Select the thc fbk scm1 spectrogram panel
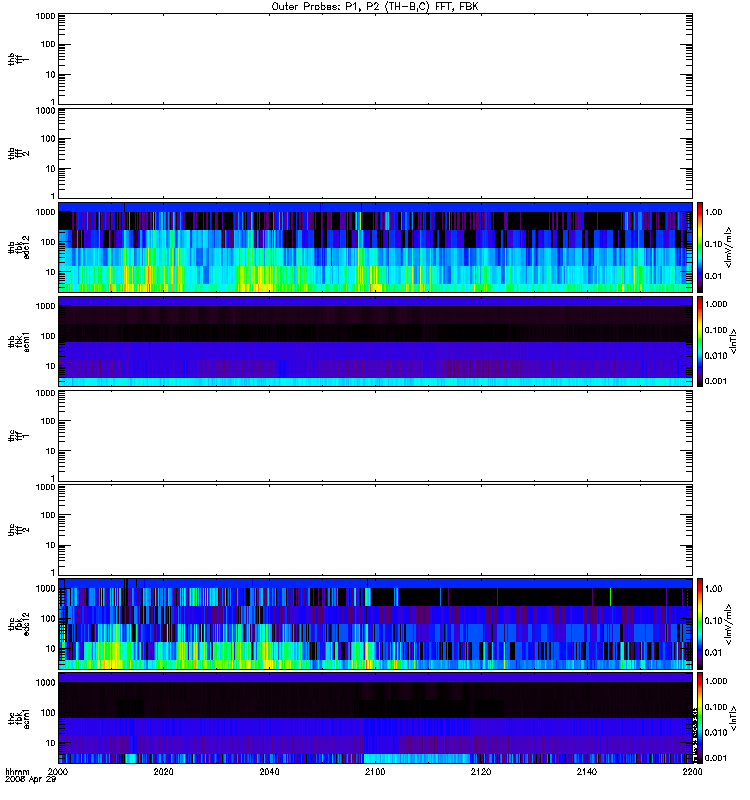Screen dimensions: 750x800 (375, 718)
